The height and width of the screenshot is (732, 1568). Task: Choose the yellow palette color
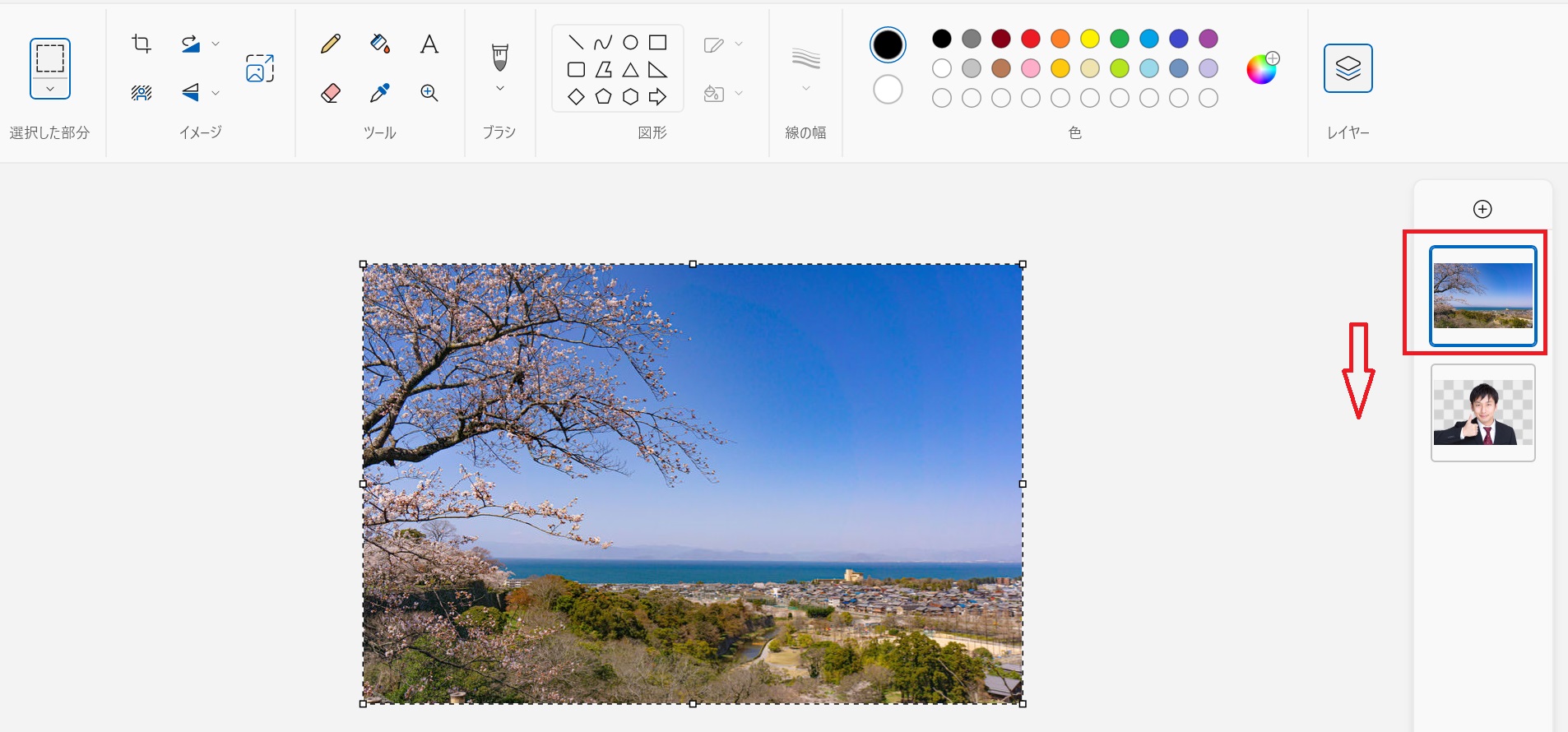1090,39
